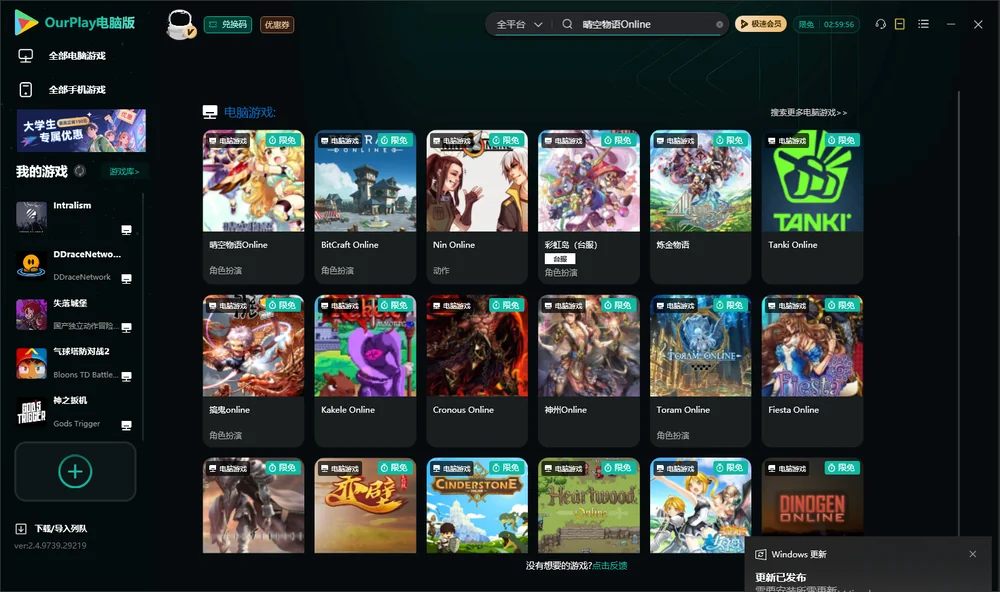Select Fiesta Online game thumbnail
Image resolution: width=1000 pixels, height=592 pixels.
[812, 346]
